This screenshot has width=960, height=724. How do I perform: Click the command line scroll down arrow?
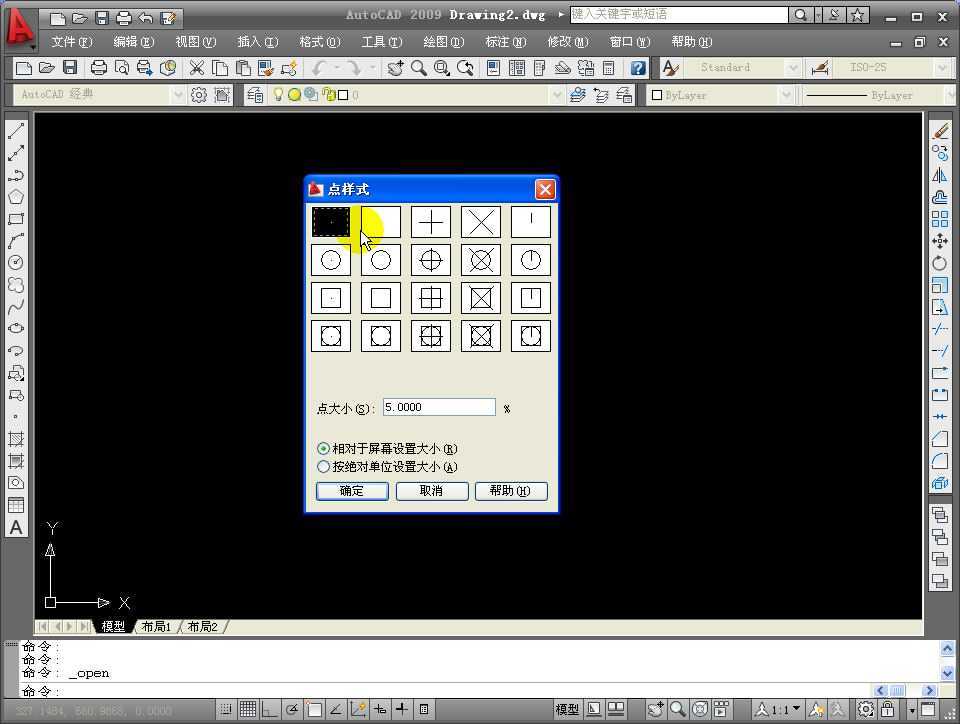pos(947,673)
